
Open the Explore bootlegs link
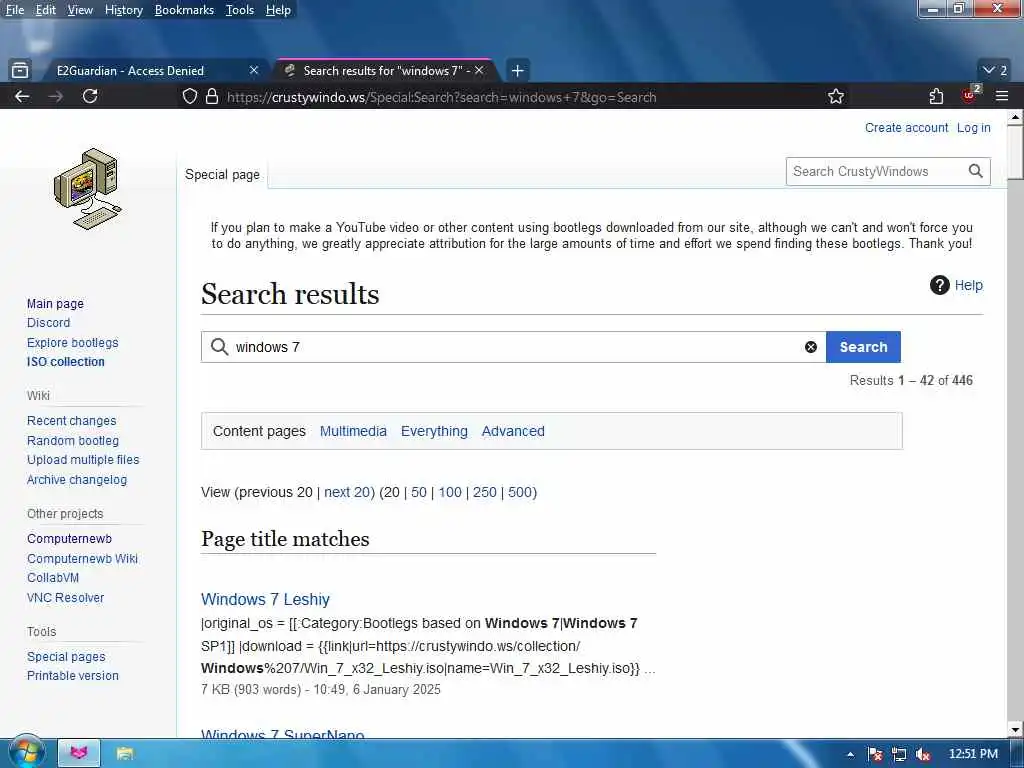[x=72, y=343]
